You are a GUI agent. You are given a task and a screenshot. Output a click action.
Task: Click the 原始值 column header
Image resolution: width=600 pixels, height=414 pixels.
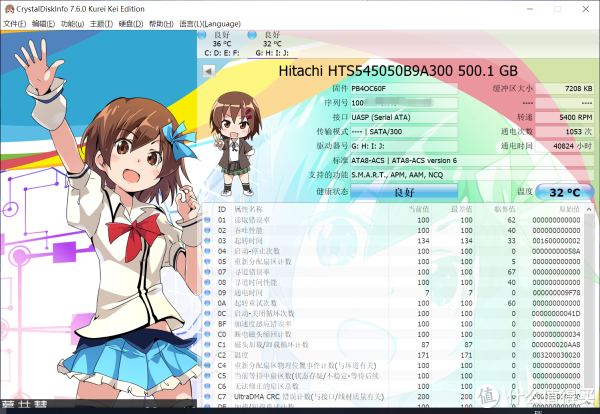pos(569,209)
